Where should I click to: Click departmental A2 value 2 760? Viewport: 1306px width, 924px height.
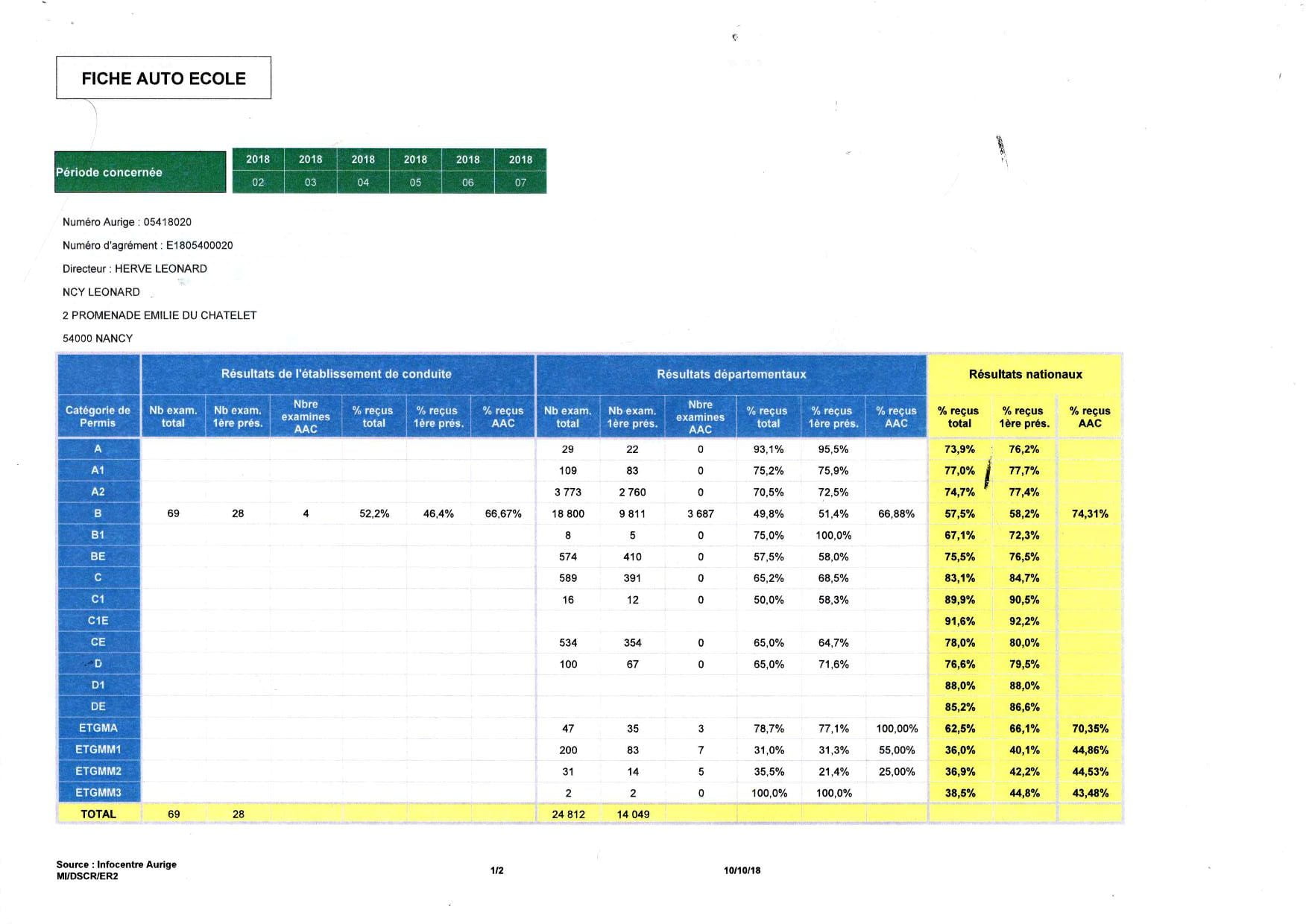click(632, 492)
